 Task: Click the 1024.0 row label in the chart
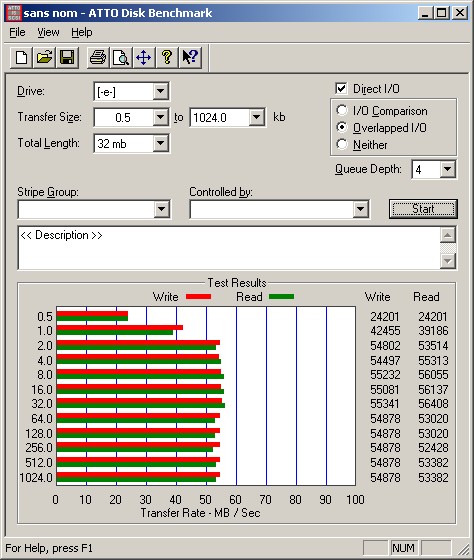[x=36, y=478]
